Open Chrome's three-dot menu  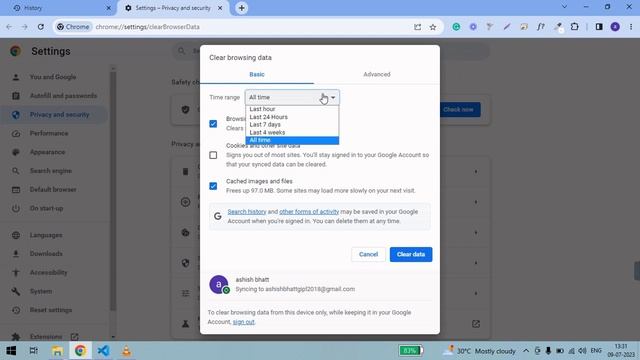coord(631,27)
